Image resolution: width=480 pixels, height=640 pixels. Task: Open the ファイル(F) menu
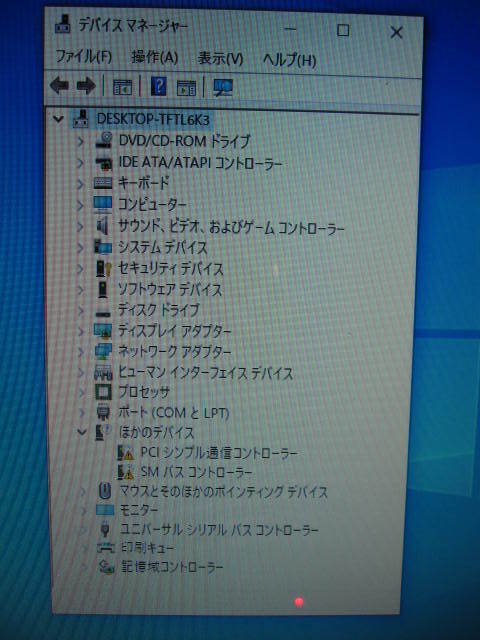tap(84, 56)
